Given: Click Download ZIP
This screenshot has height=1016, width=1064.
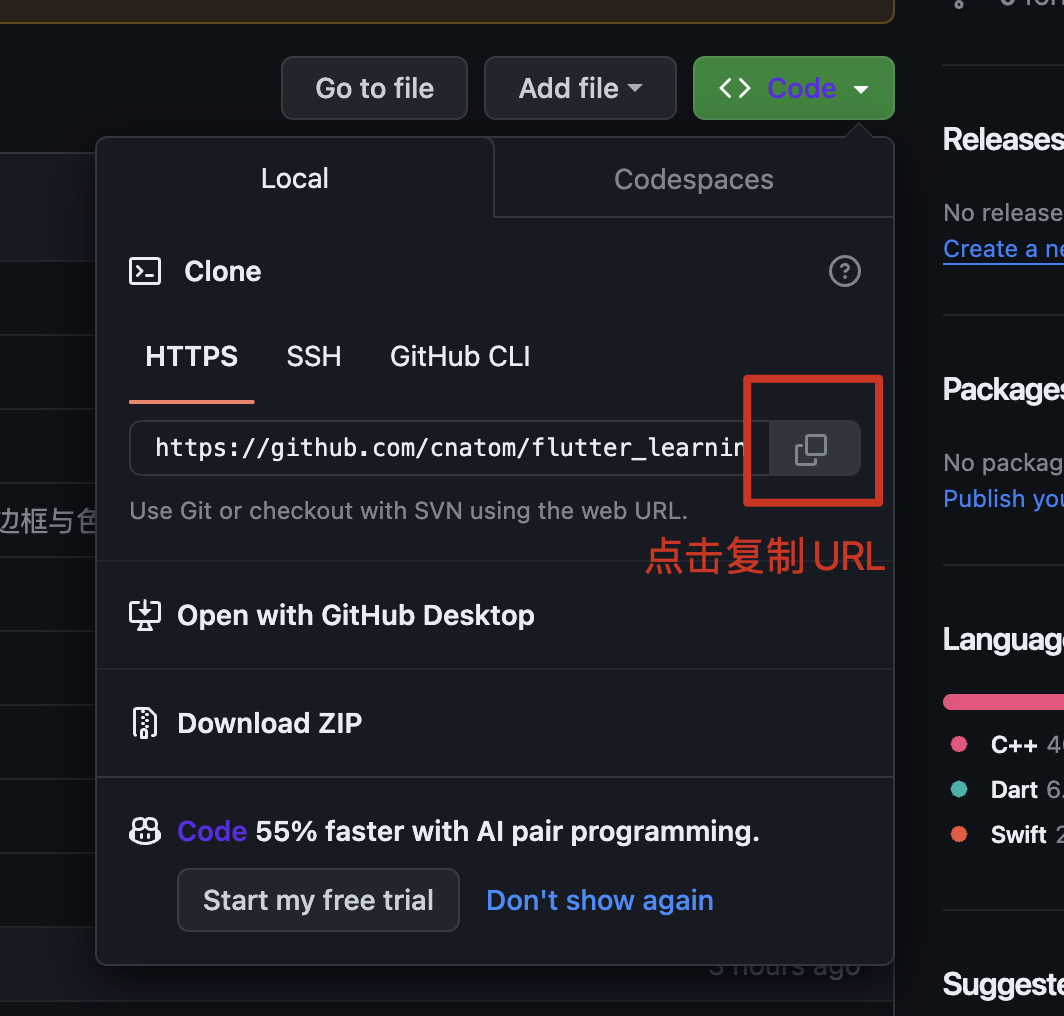Looking at the screenshot, I should pyautogui.click(x=269, y=723).
